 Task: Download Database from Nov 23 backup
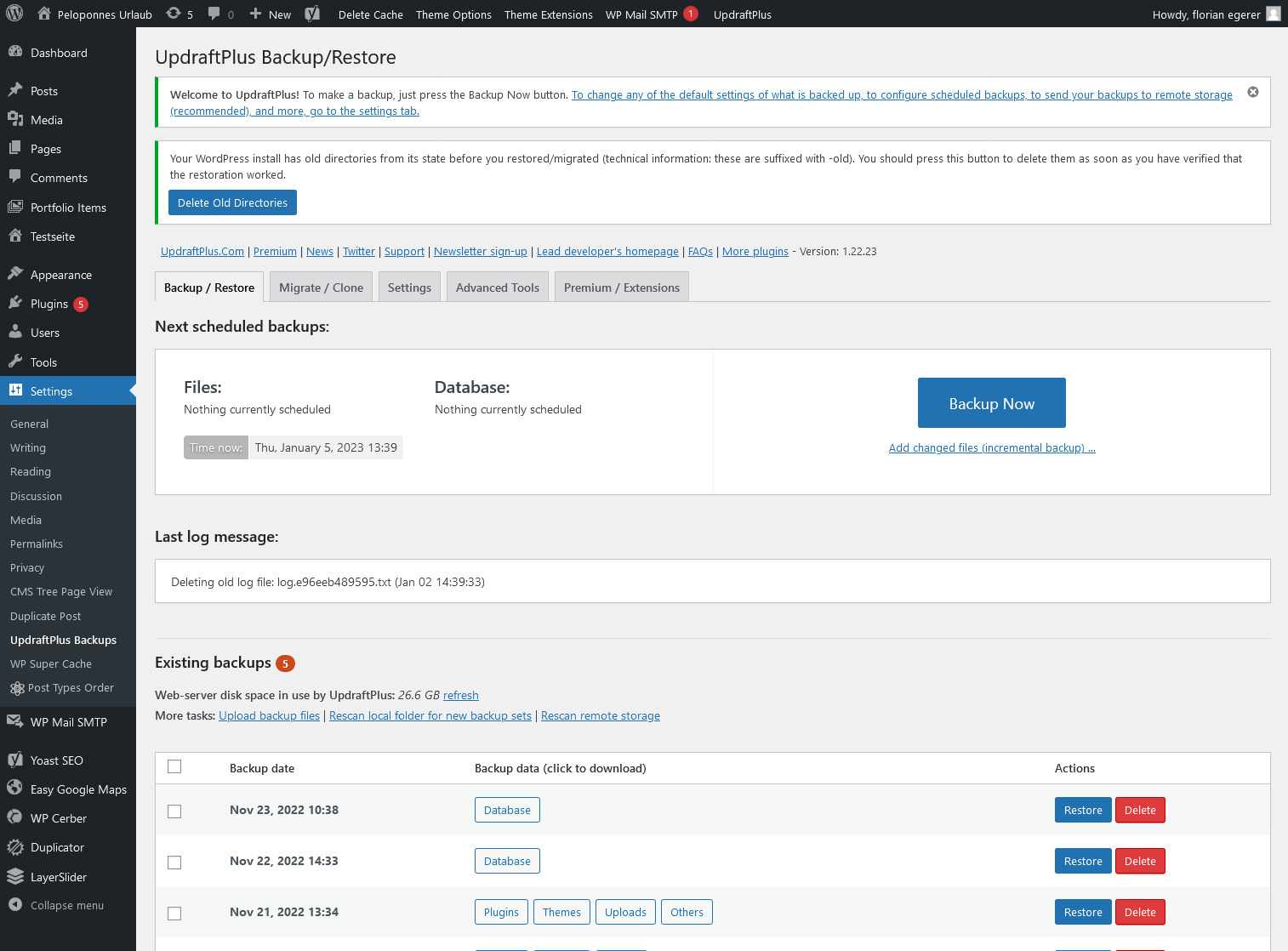coord(507,810)
